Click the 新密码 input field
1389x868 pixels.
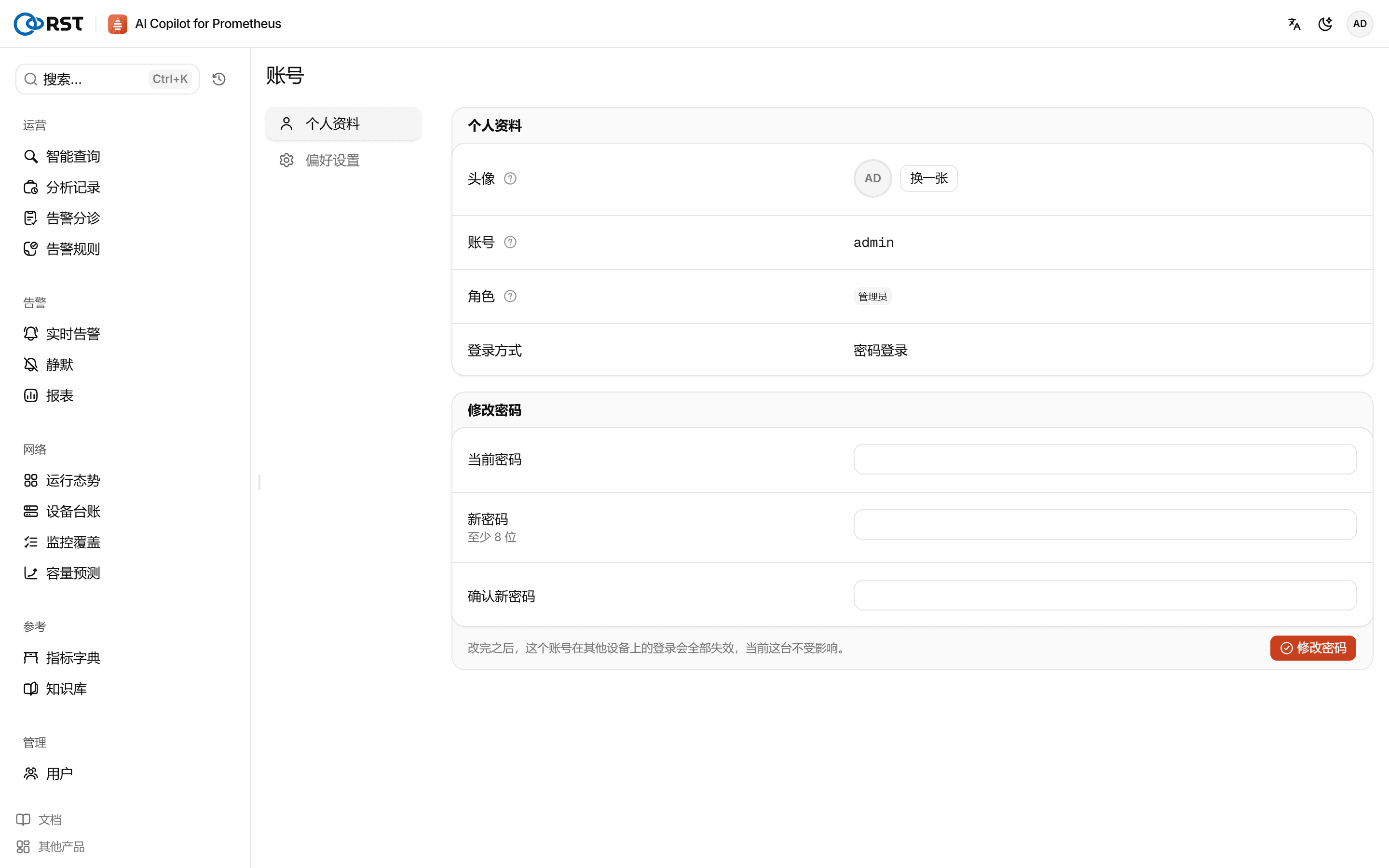[1105, 525]
